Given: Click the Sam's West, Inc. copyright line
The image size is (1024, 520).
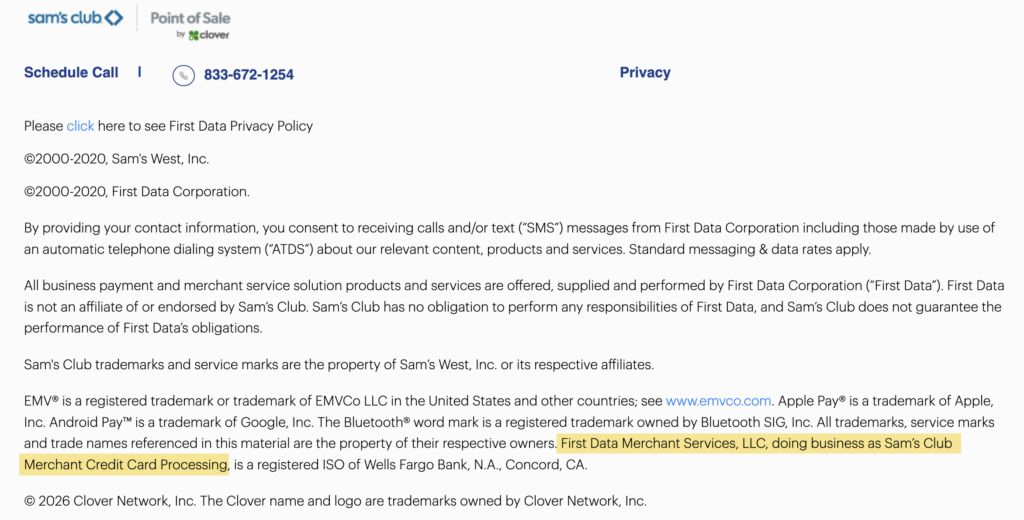Looking at the screenshot, I should pos(117,159).
